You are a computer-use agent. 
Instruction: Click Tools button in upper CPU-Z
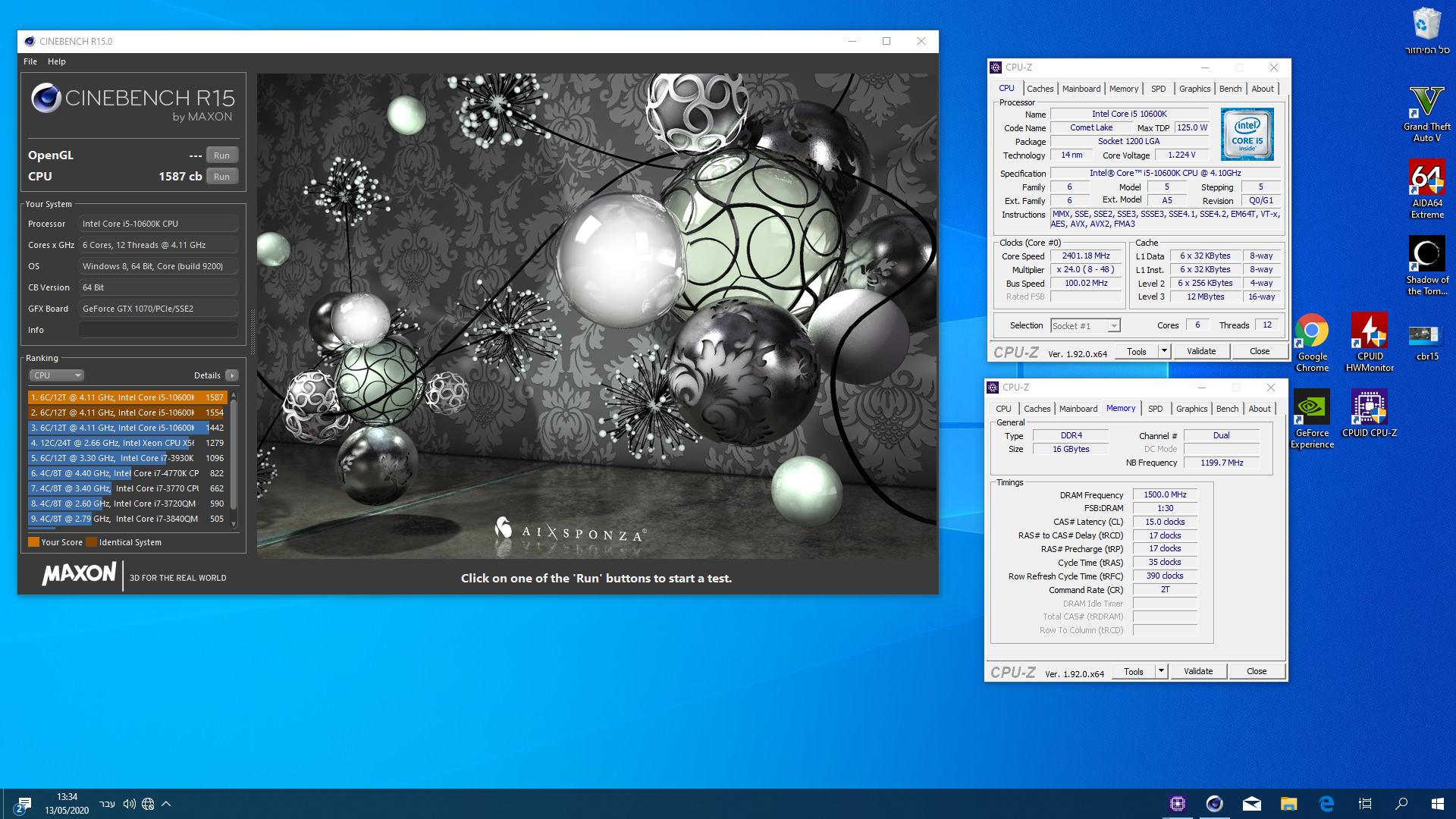point(1136,351)
